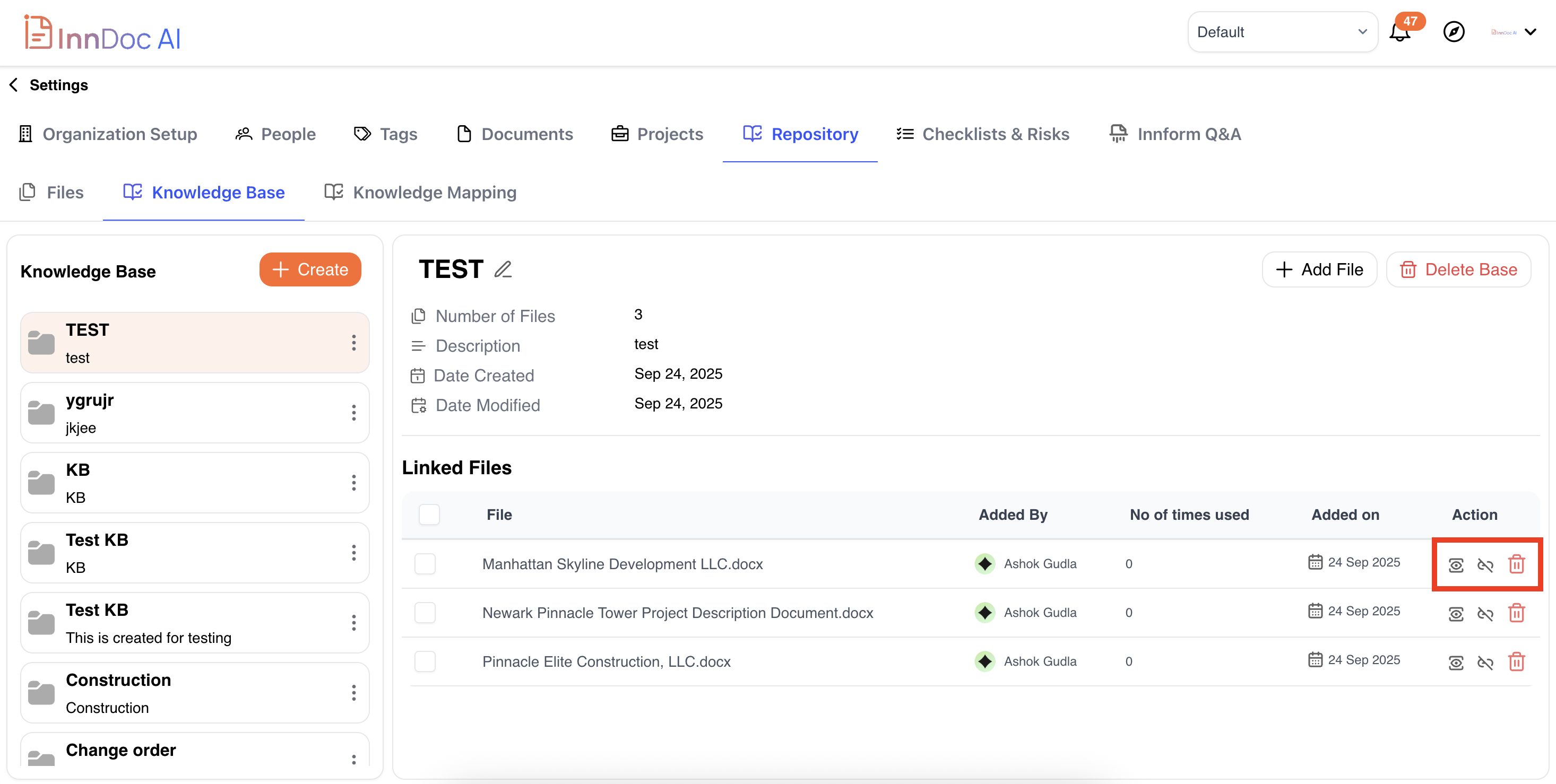Image resolution: width=1556 pixels, height=784 pixels.
Task: Unlink the Newark Pinnacle Tower document
Action: 1485,614
